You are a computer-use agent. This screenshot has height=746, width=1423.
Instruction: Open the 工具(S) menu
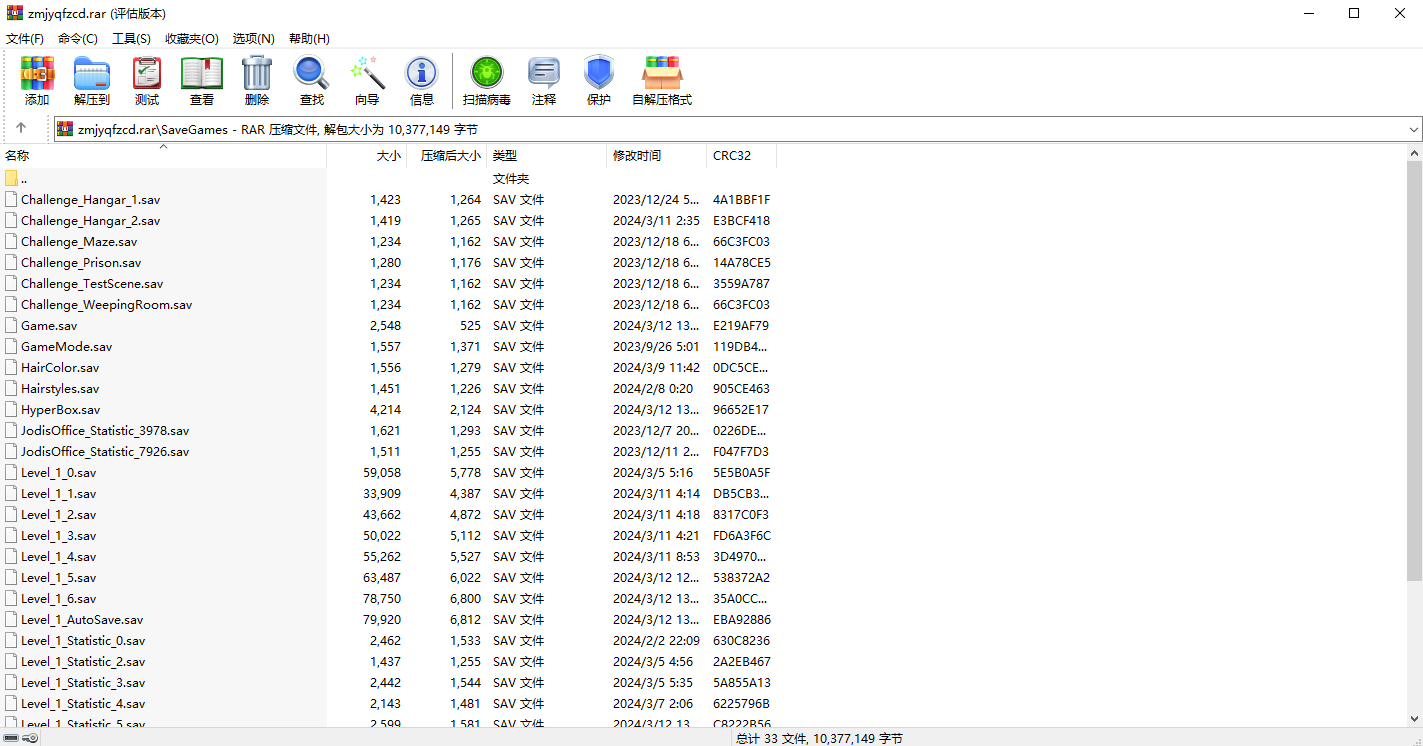tap(131, 39)
